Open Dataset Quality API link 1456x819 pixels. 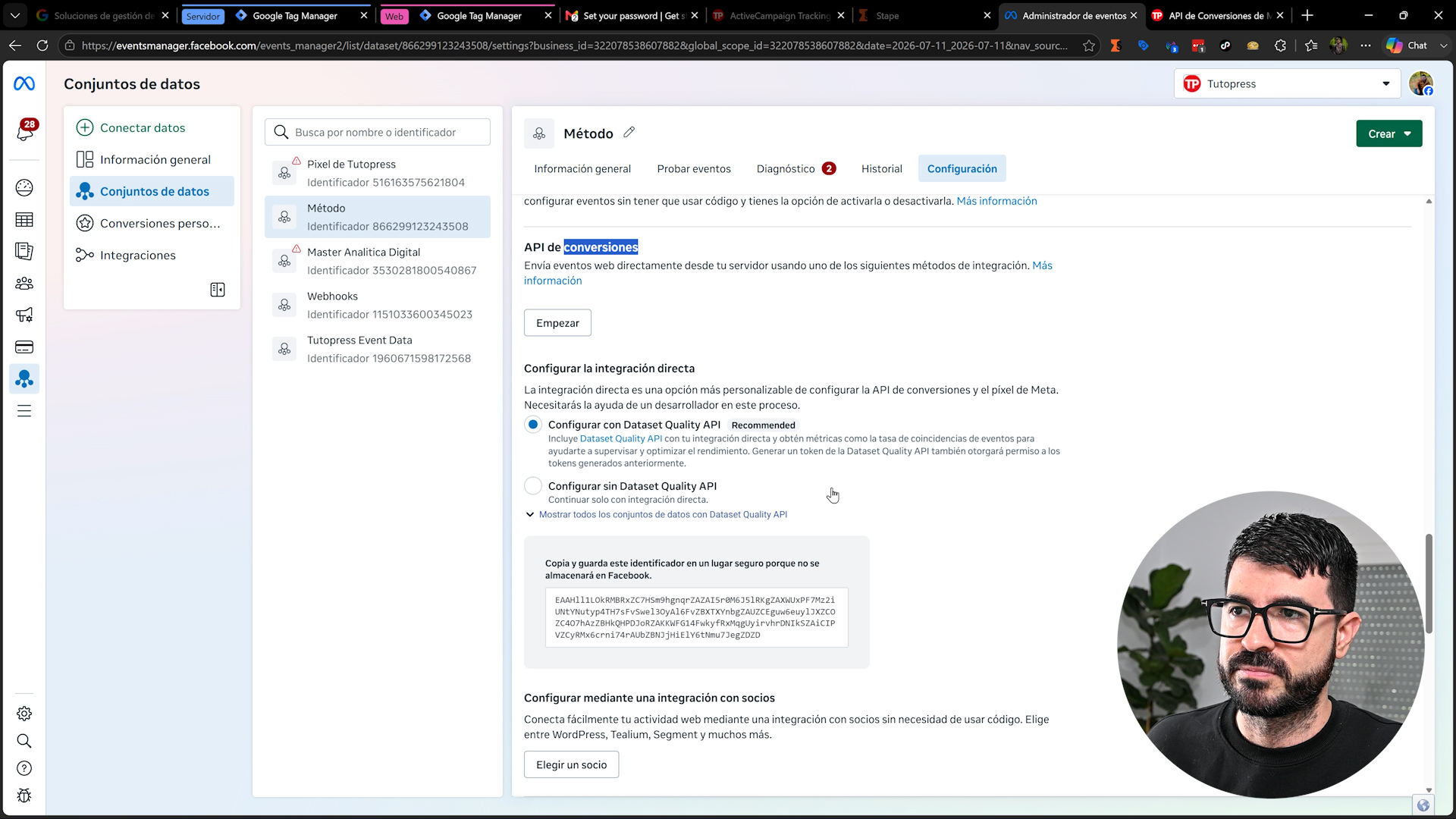[x=621, y=438]
